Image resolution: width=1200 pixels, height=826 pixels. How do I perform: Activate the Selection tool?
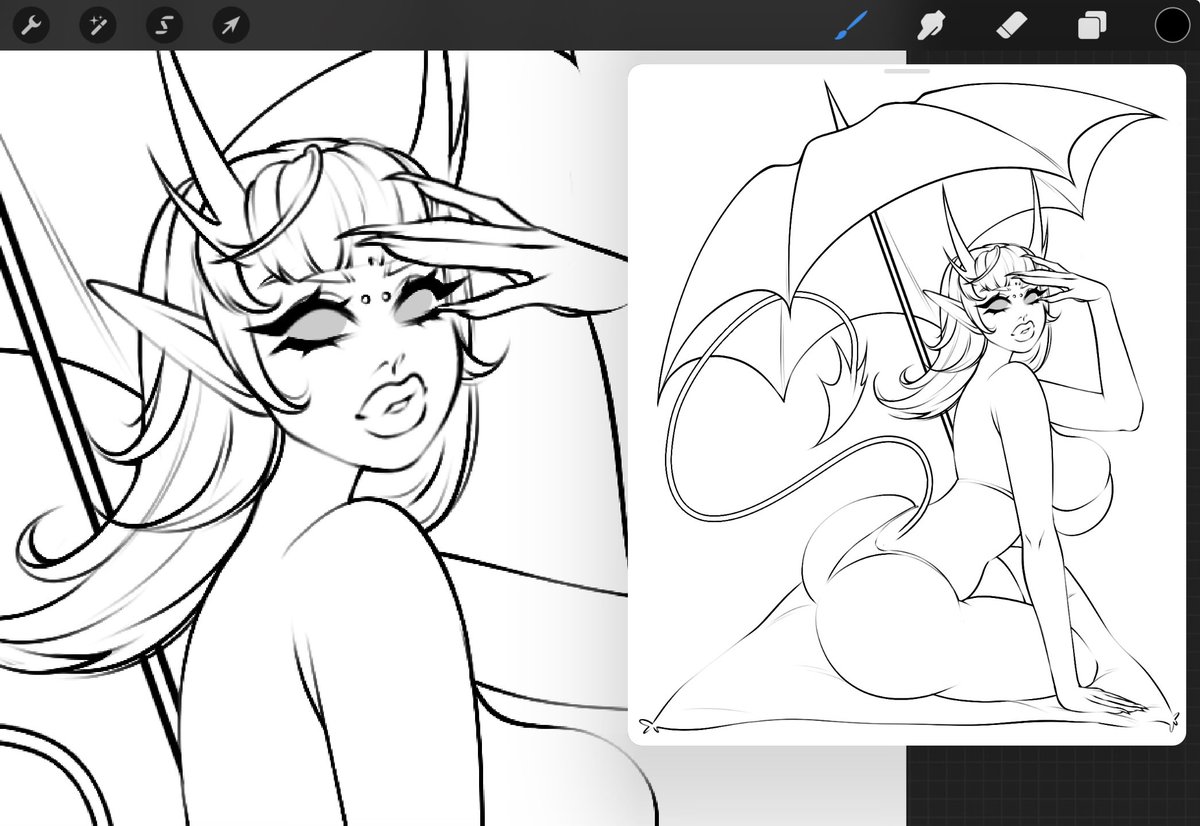tap(164, 25)
